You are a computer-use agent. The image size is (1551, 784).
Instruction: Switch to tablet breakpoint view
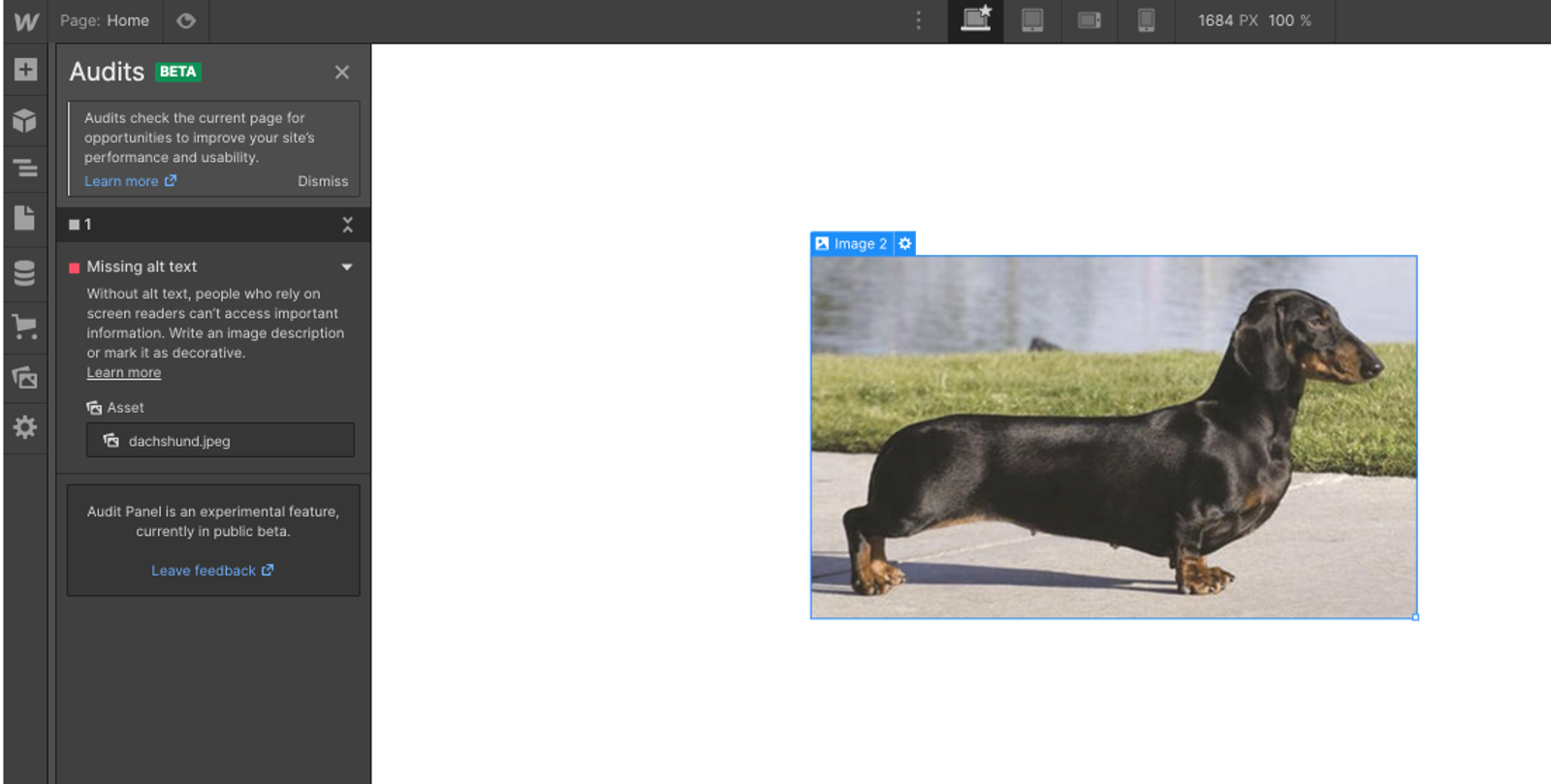click(1032, 19)
